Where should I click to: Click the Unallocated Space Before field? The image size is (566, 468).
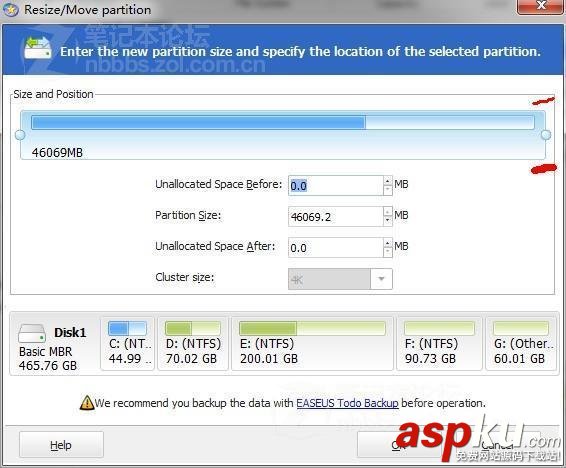pyautogui.click(x=335, y=186)
